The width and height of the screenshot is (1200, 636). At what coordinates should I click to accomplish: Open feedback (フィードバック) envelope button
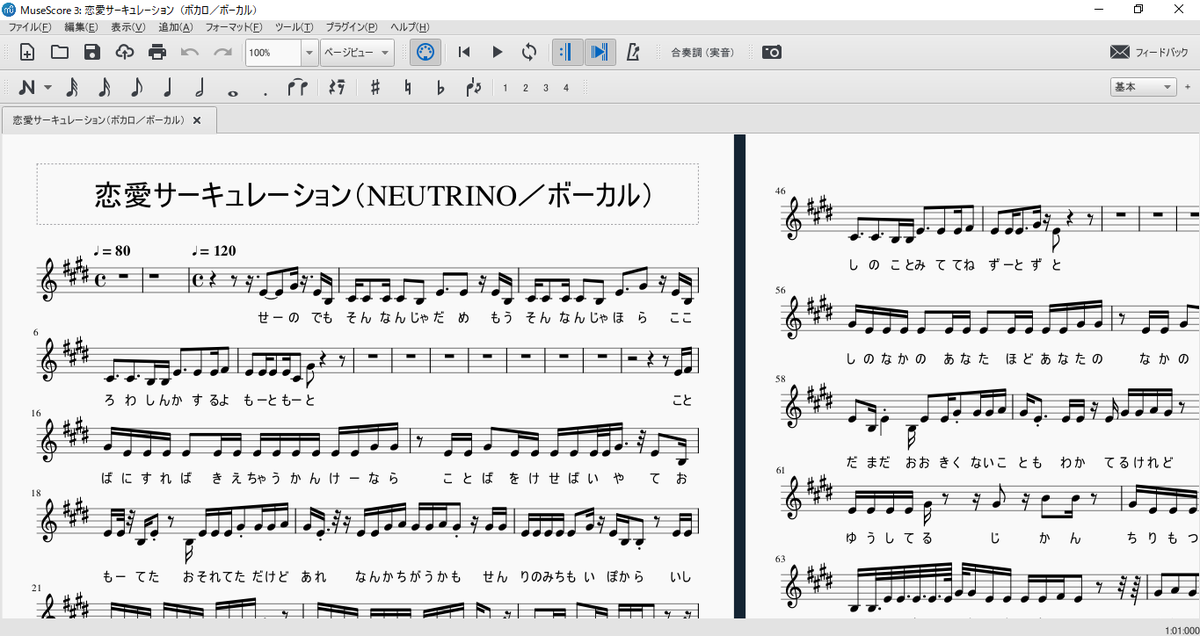coord(1149,52)
